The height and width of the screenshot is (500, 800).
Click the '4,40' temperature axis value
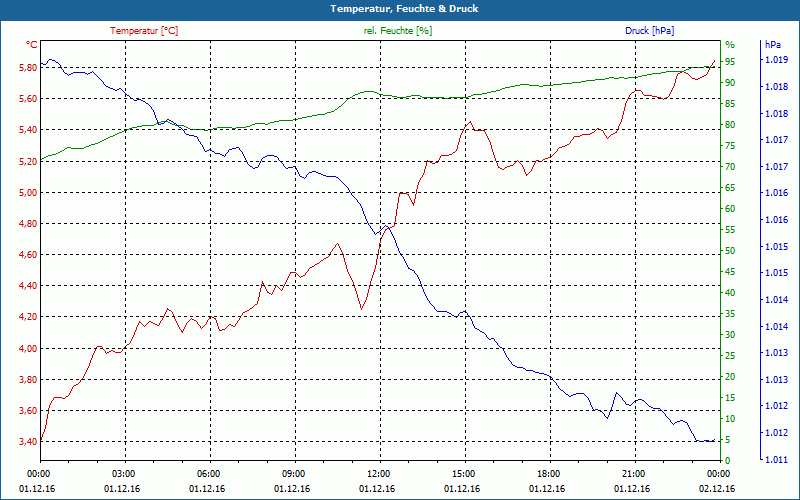pyautogui.click(x=29, y=286)
